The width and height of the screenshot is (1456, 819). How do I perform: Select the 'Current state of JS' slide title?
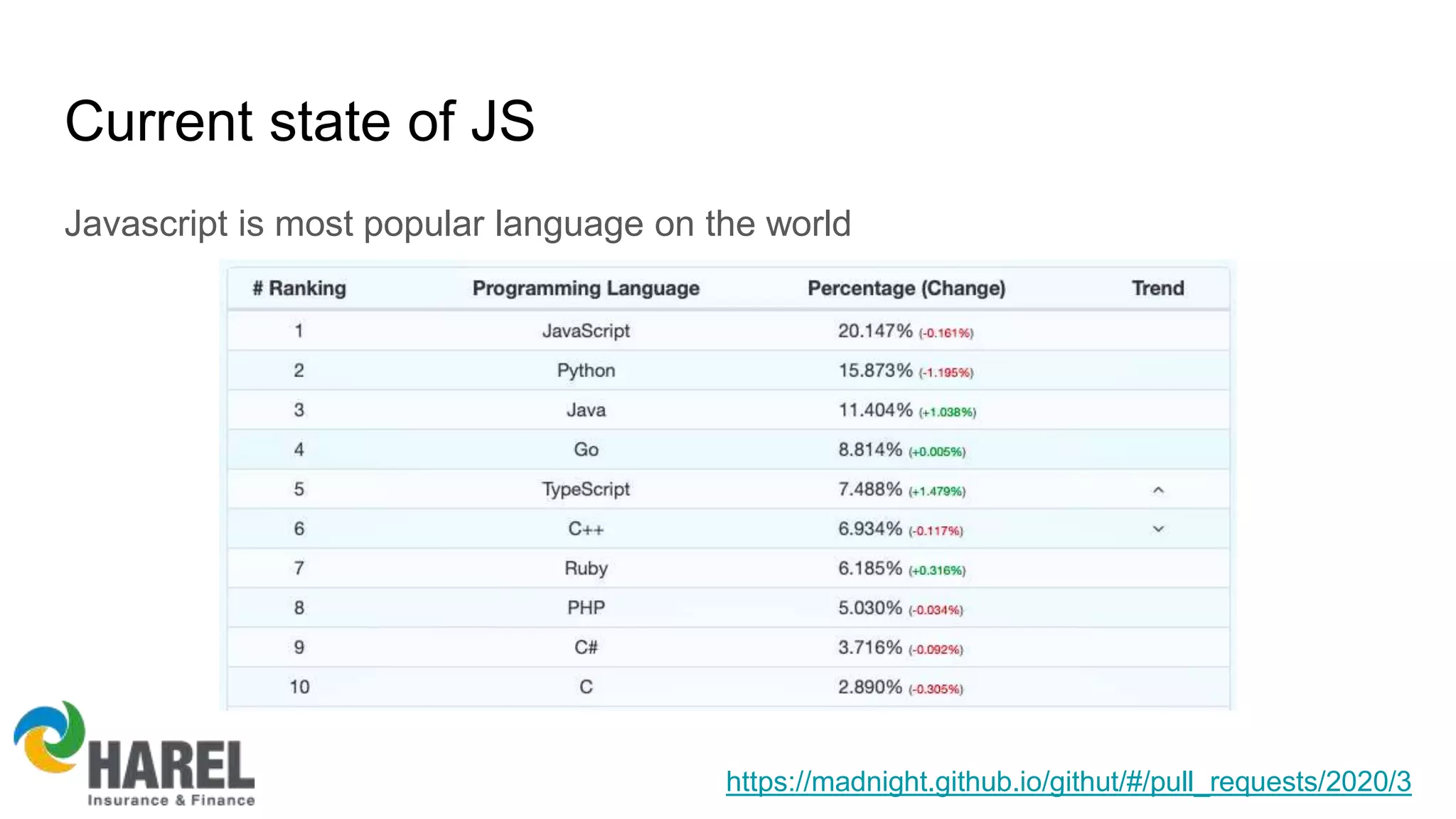click(x=299, y=122)
